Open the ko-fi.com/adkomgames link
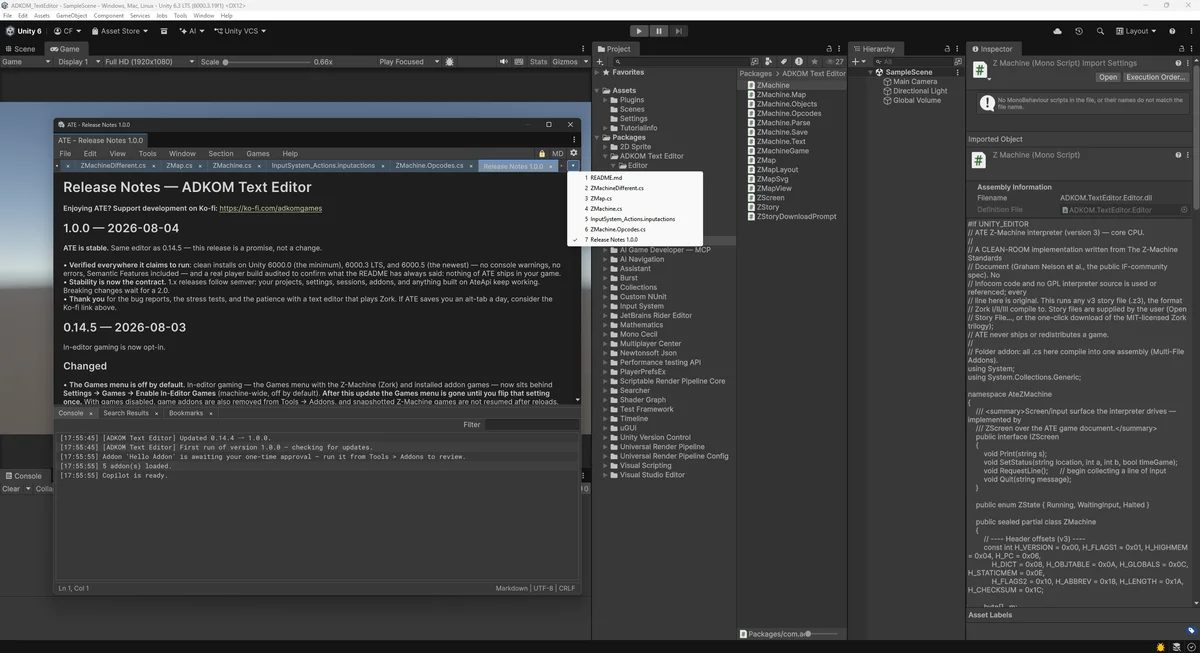The height and width of the screenshot is (653, 1200). point(271,209)
